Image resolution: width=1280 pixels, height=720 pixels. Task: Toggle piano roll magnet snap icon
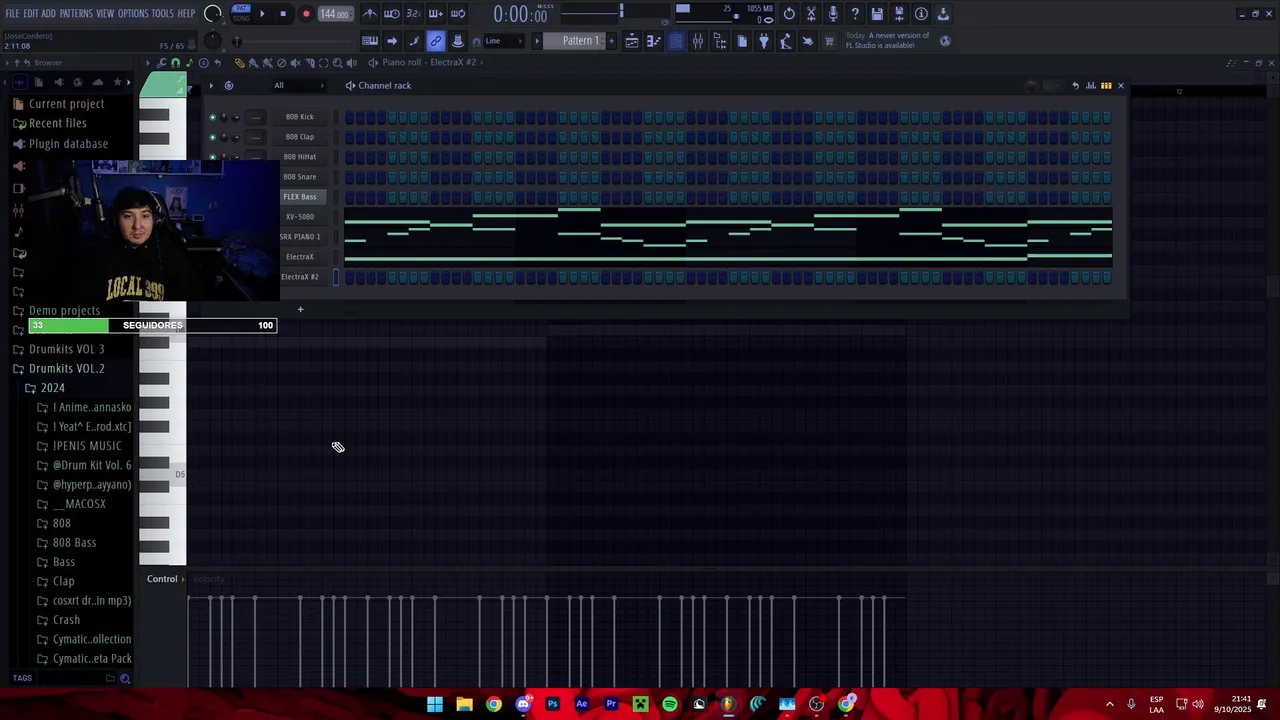click(x=175, y=63)
